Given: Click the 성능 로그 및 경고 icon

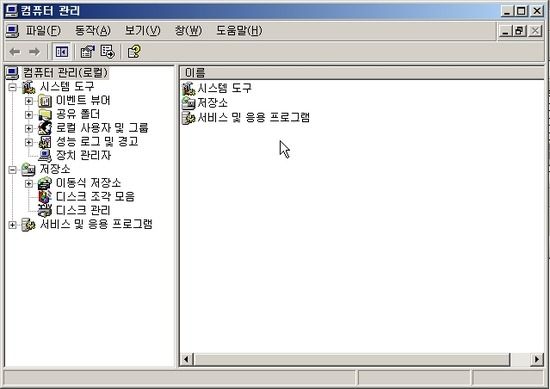Looking at the screenshot, I should tap(45, 142).
